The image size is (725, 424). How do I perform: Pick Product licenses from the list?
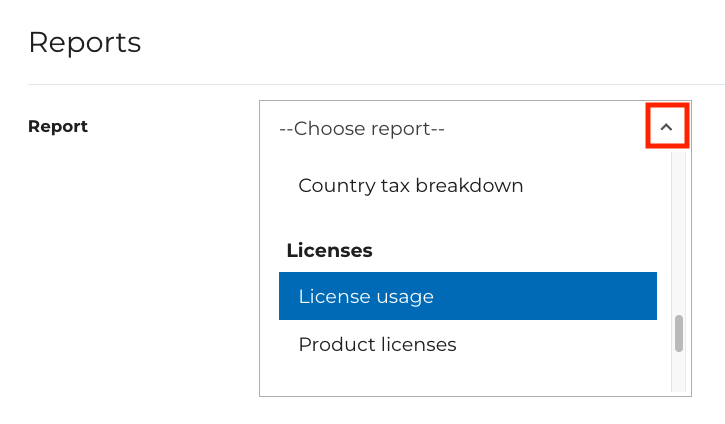467,344
